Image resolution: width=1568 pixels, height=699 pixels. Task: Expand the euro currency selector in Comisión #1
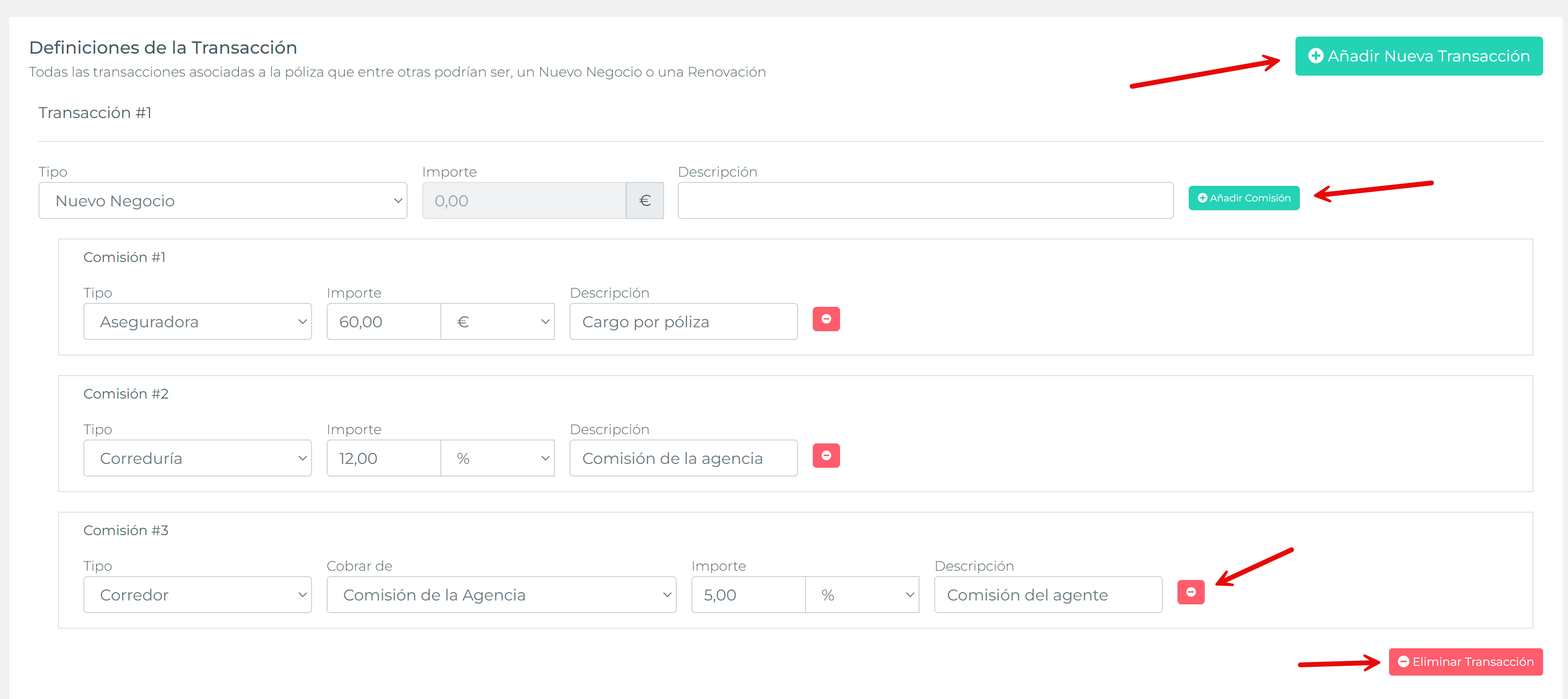(x=497, y=321)
